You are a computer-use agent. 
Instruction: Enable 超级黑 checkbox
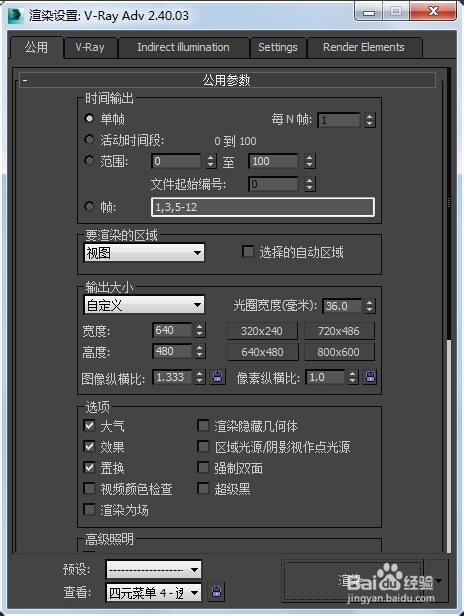pos(203,489)
